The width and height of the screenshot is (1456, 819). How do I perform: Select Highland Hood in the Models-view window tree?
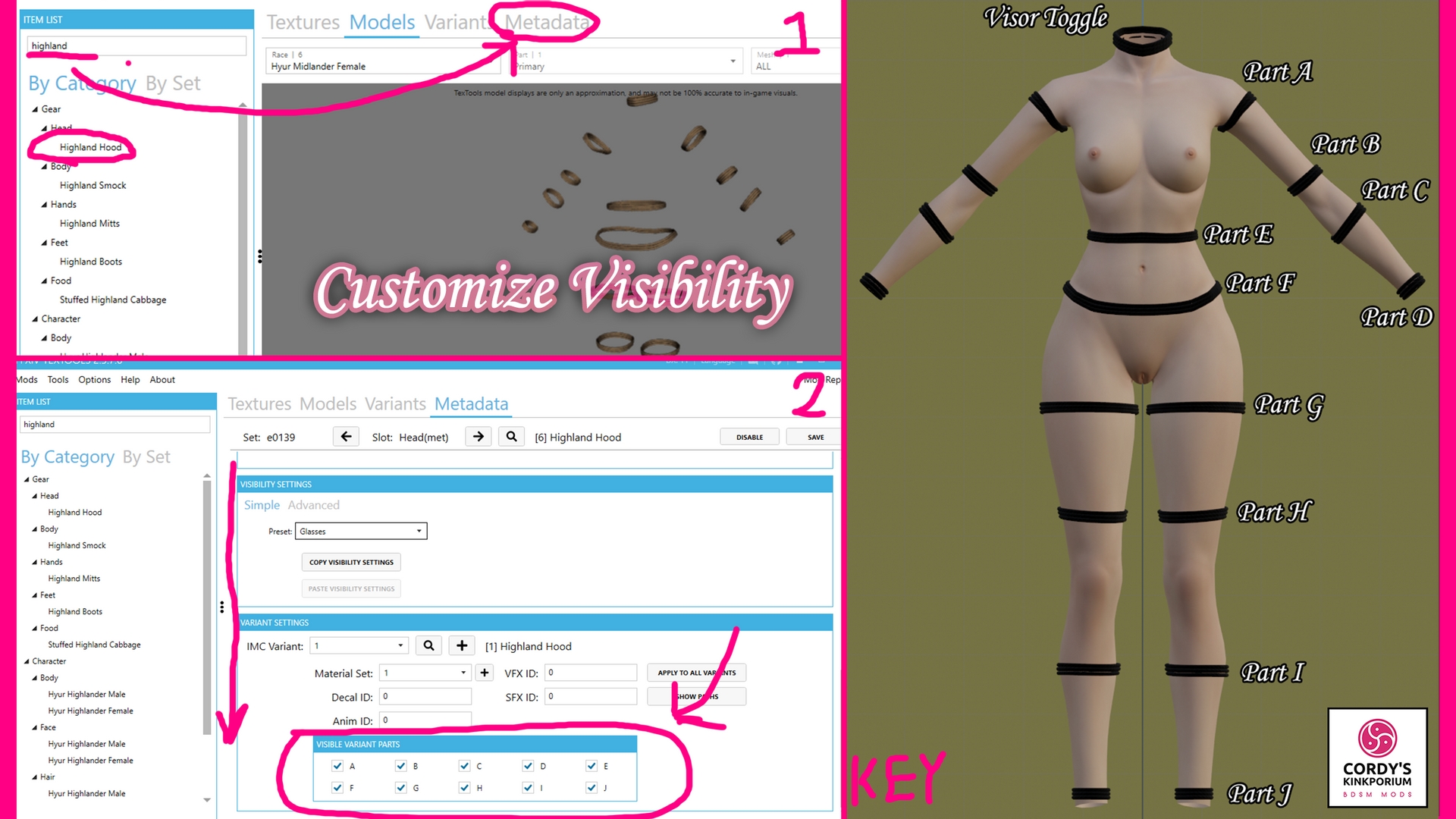coord(90,147)
